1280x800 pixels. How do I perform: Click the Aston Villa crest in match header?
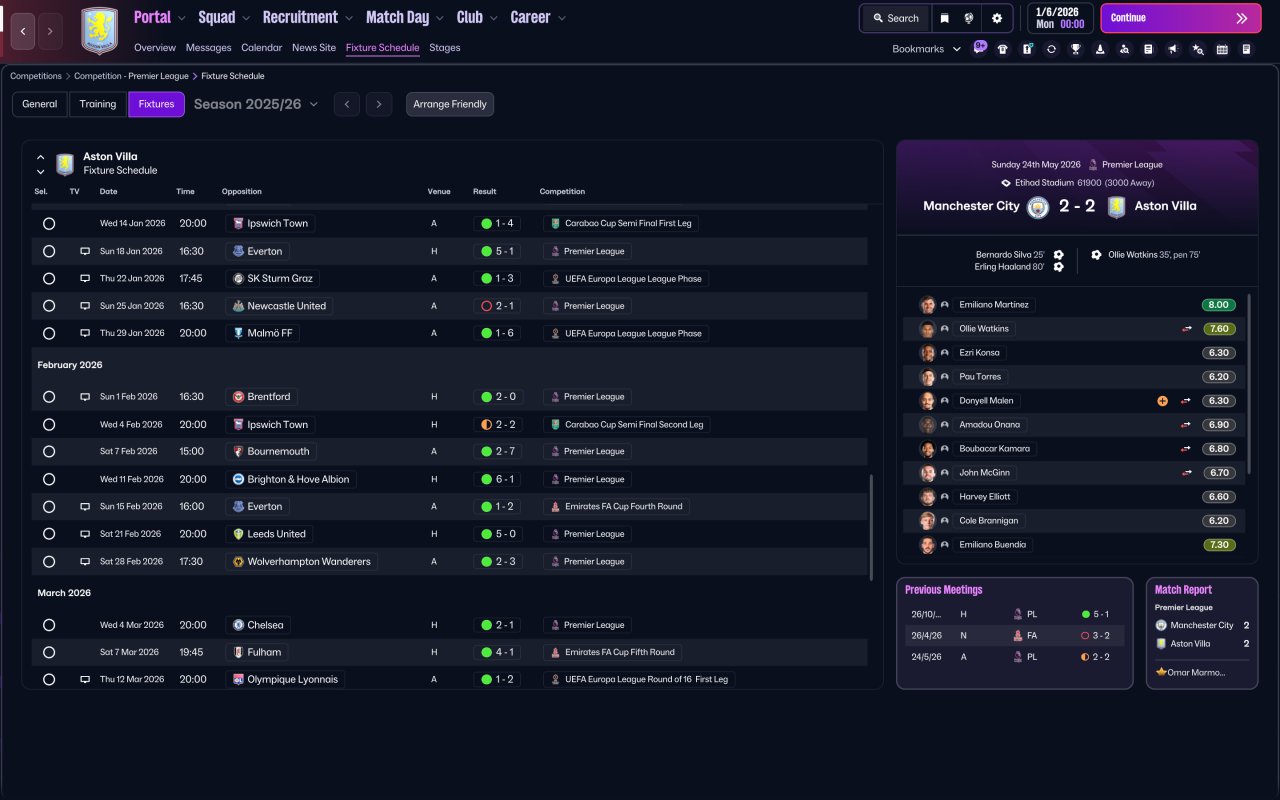[1117, 207]
